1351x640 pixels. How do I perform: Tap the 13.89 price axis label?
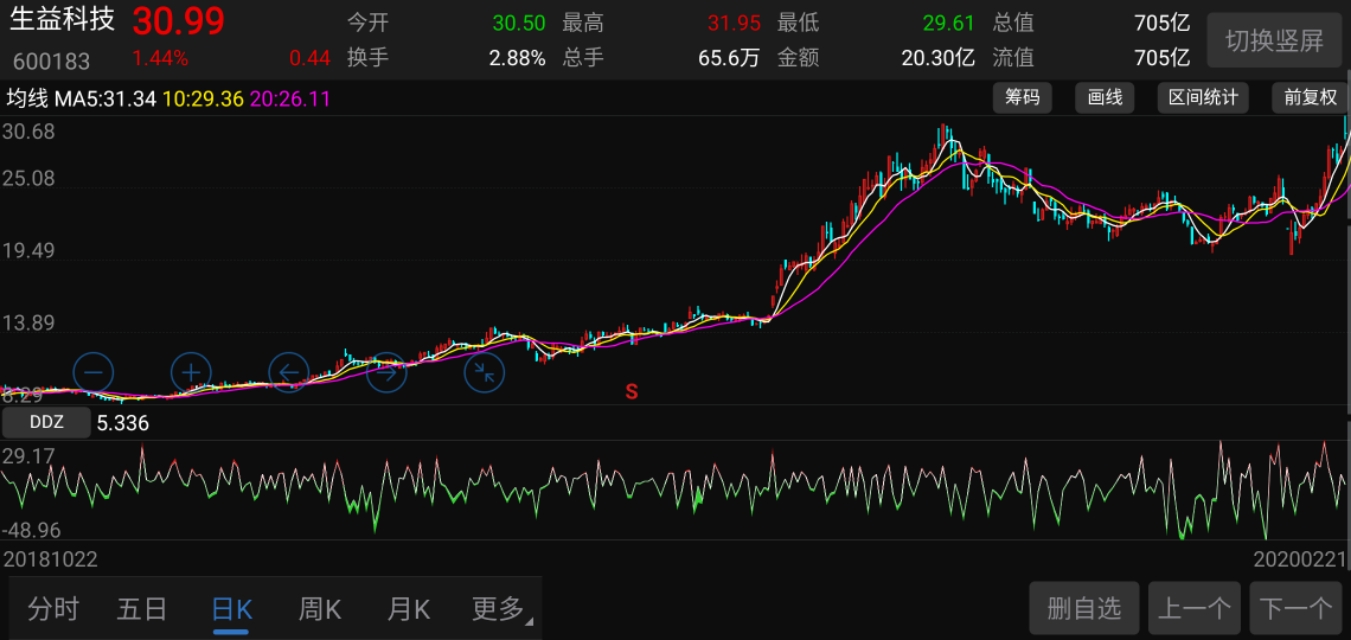point(29,323)
